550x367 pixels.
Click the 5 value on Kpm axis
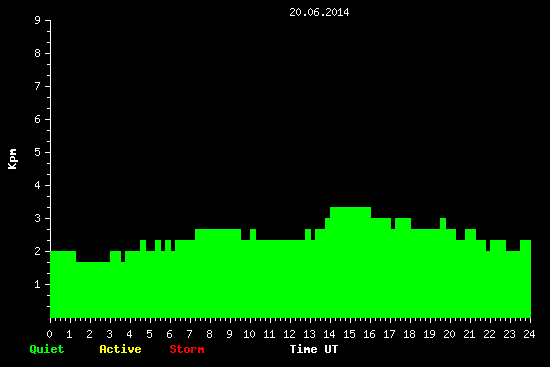point(38,152)
